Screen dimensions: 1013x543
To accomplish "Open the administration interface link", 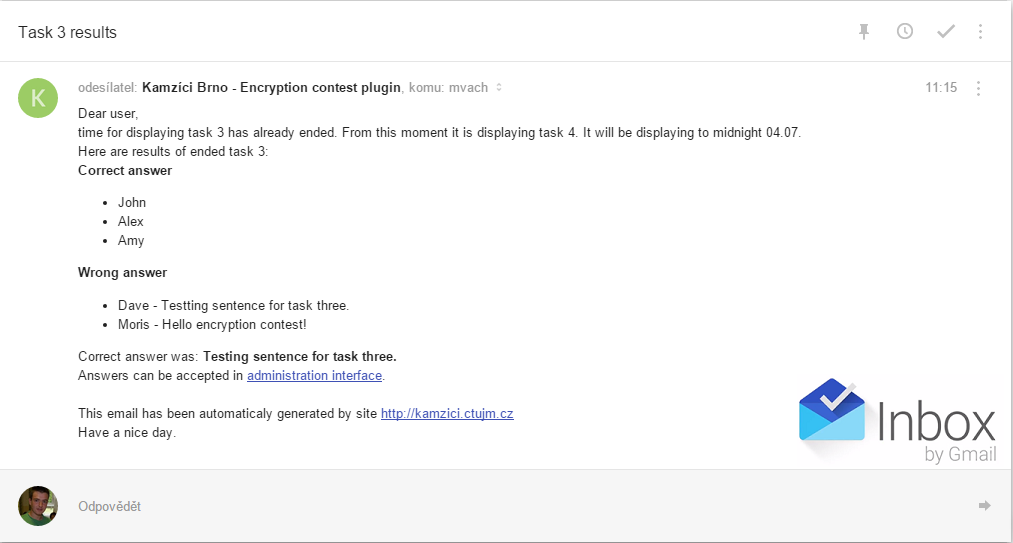I will point(315,375).
